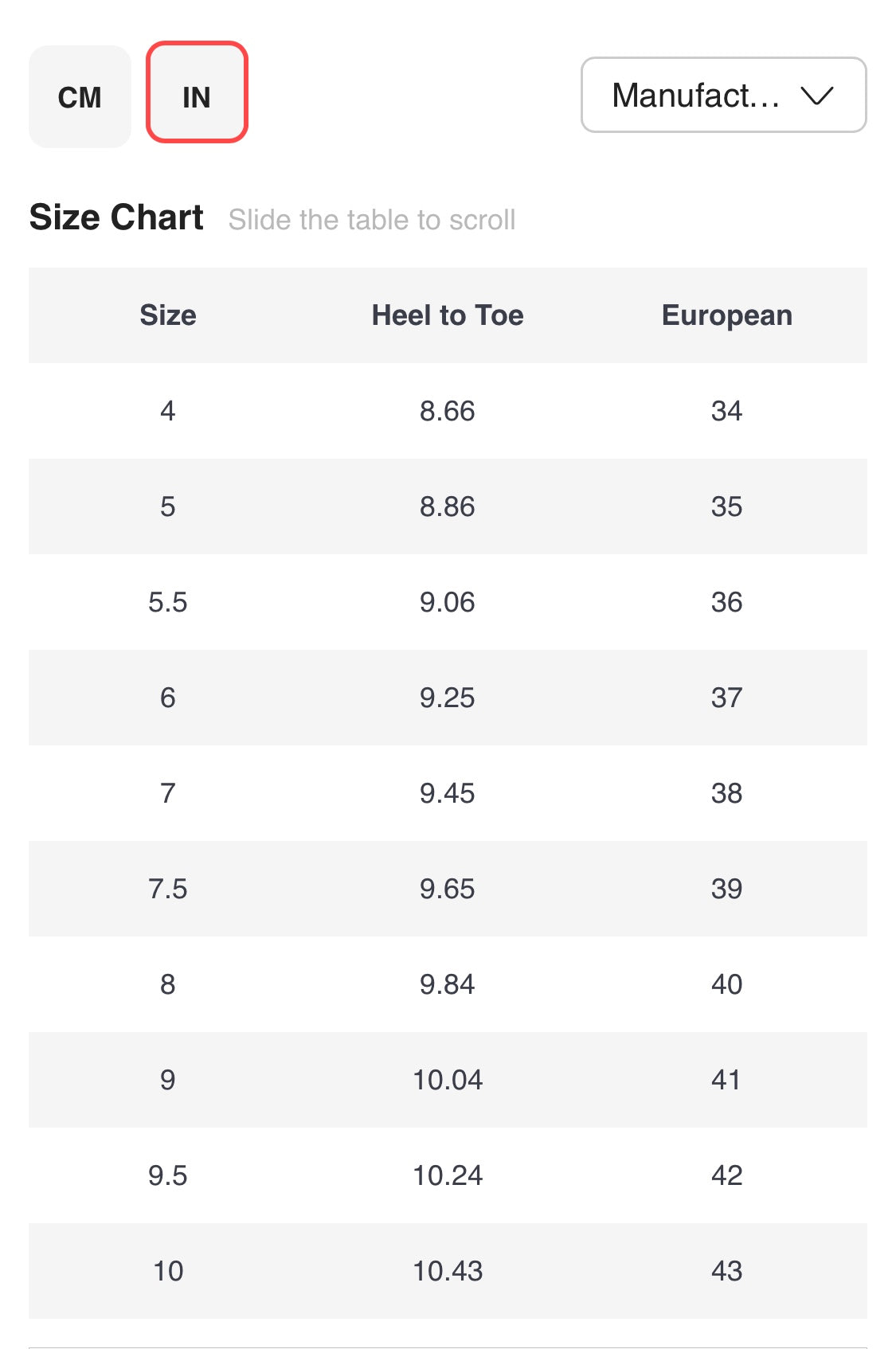This screenshot has width=896, height=1349.
Task: Click the Size column header
Action: (168, 315)
